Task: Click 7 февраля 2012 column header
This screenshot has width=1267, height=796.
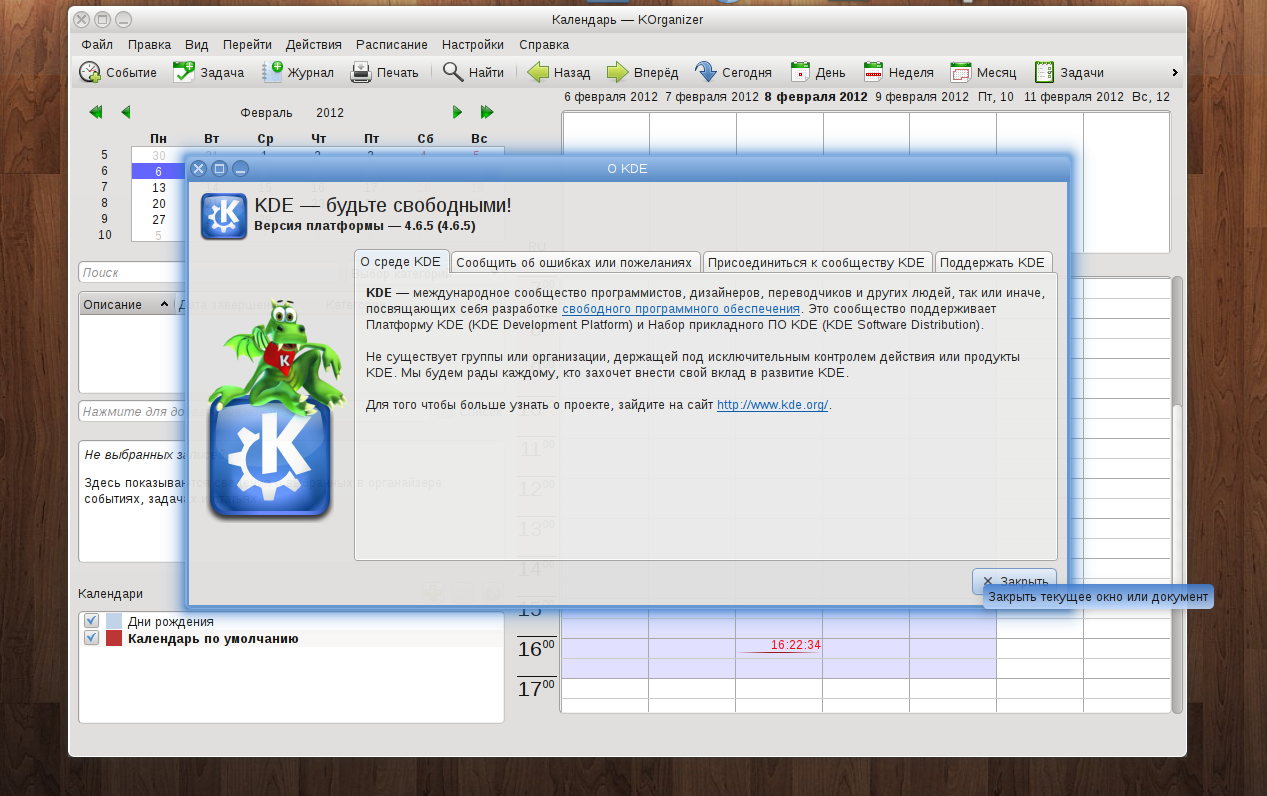Action: click(x=711, y=97)
